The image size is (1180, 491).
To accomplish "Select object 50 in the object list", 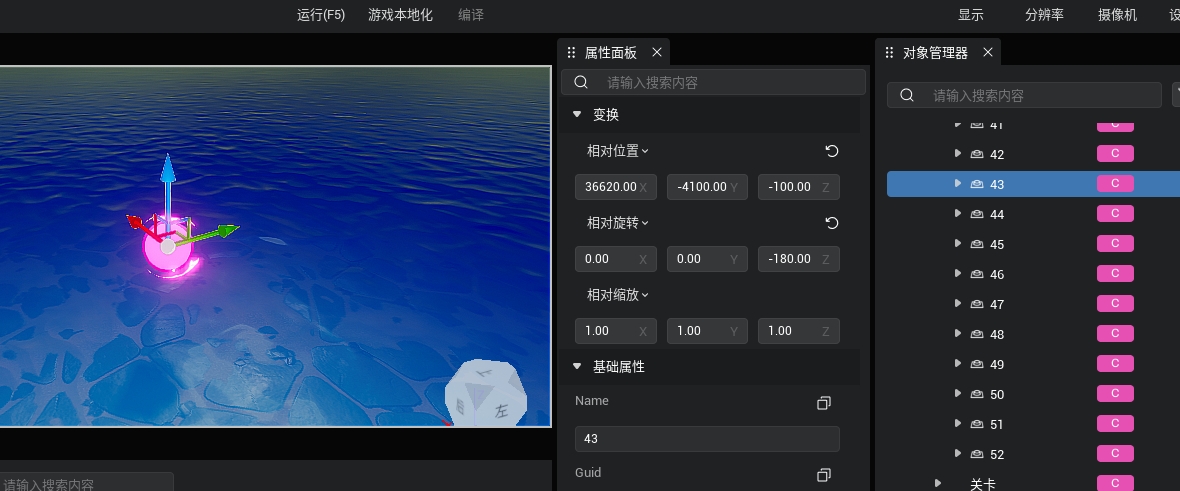I will click(x=996, y=394).
